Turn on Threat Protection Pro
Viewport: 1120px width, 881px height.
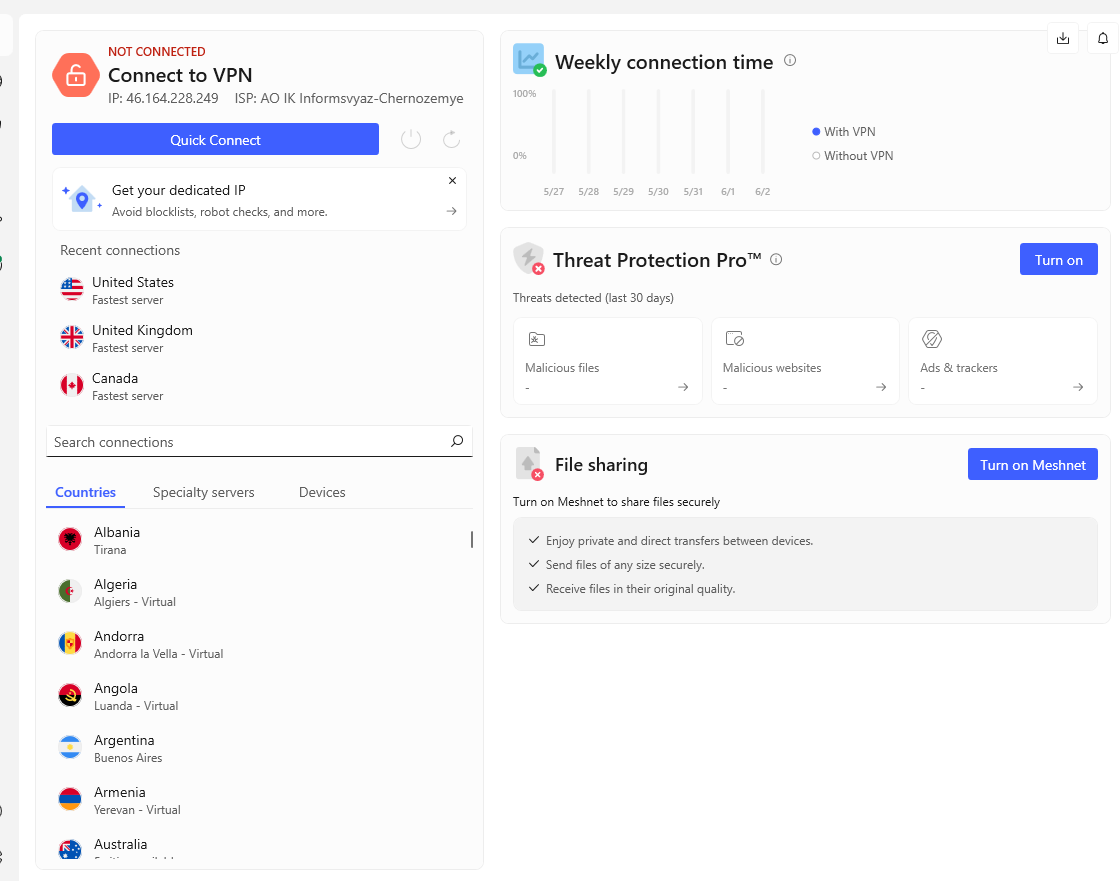[1059, 259]
